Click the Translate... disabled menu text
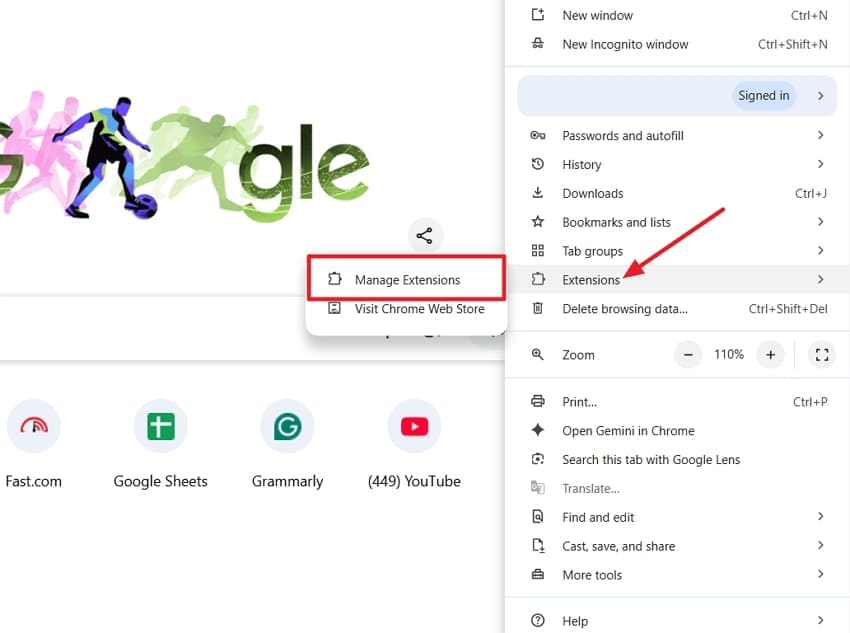Screen dimensions: 850x633 (x=591, y=488)
